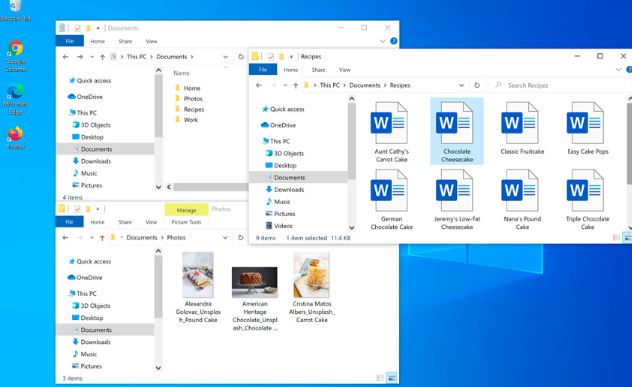632x387 pixels.
Task: Open Firefox desktop shortcut
Action: 15,138
